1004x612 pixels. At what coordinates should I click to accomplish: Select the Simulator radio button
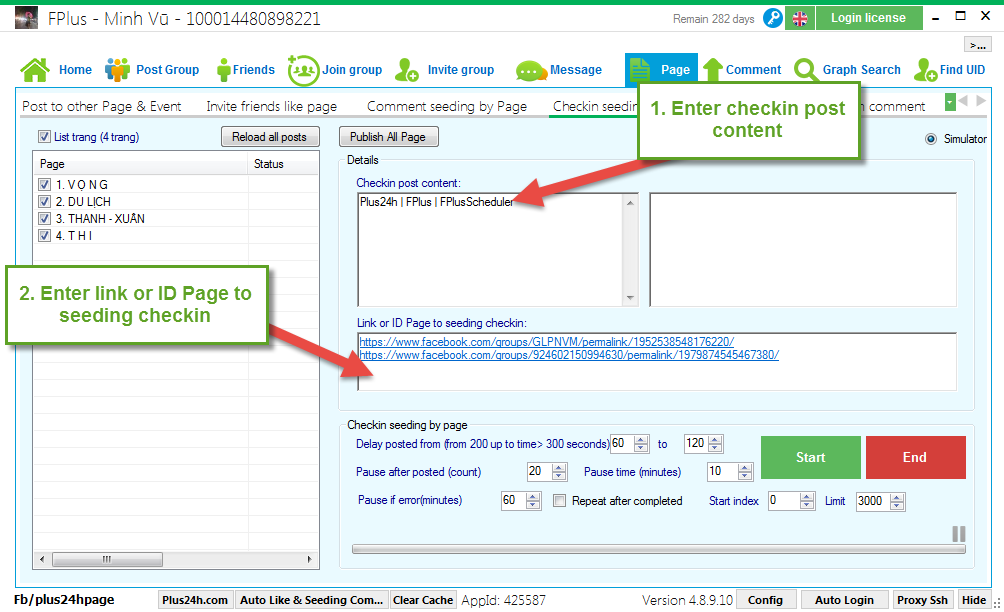[932, 139]
